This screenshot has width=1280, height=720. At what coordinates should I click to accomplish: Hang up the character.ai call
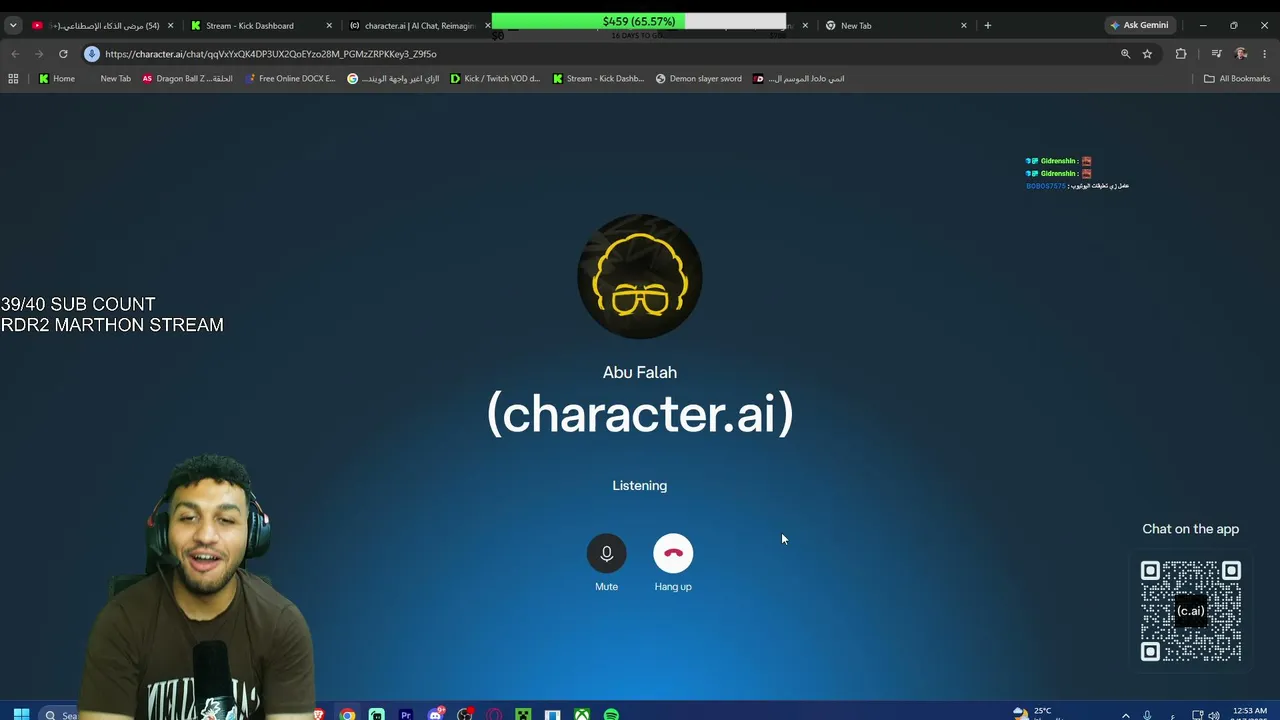click(x=673, y=553)
